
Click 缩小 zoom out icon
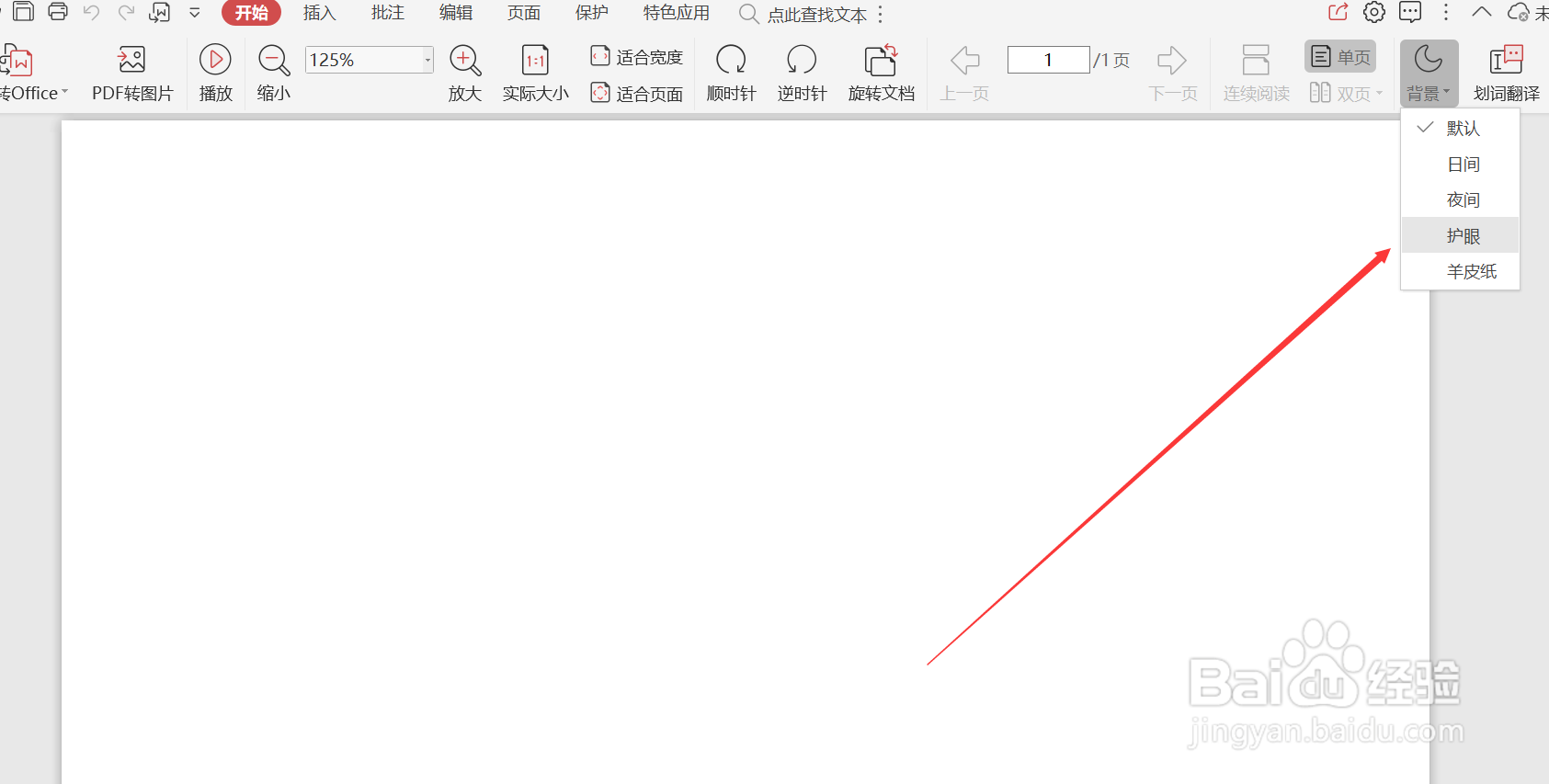click(x=273, y=74)
